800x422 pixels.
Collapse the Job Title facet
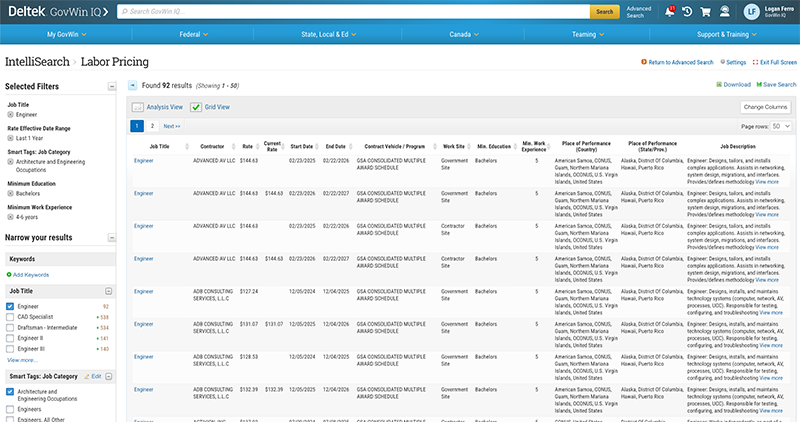108,290
